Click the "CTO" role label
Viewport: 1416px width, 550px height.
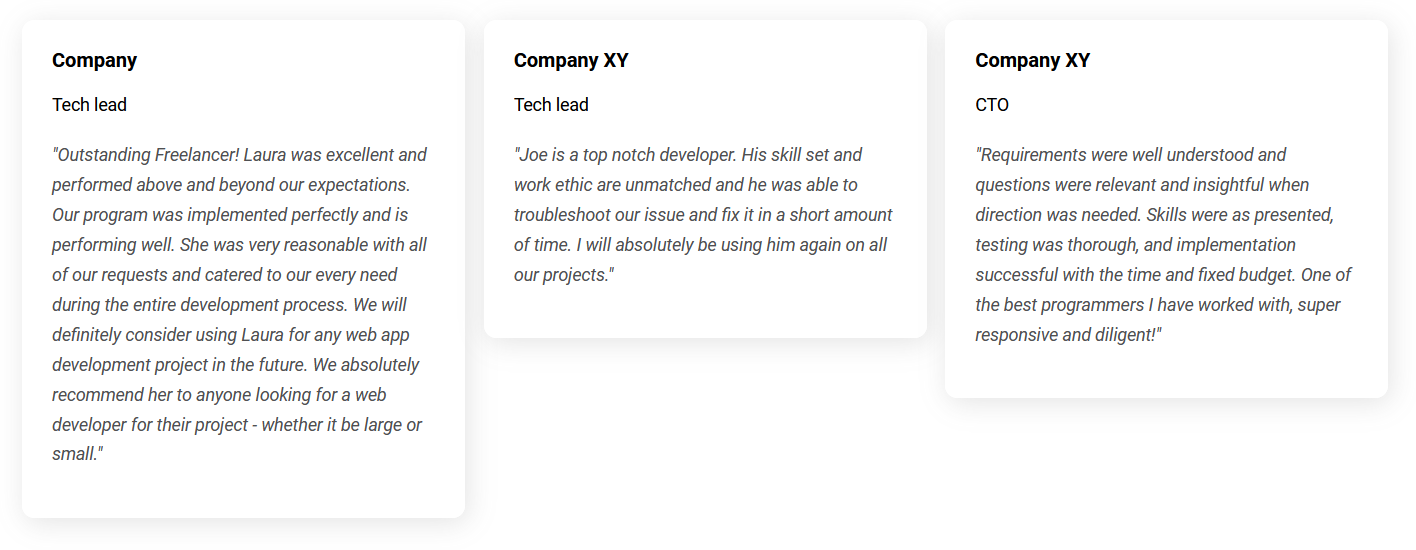pos(992,105)
